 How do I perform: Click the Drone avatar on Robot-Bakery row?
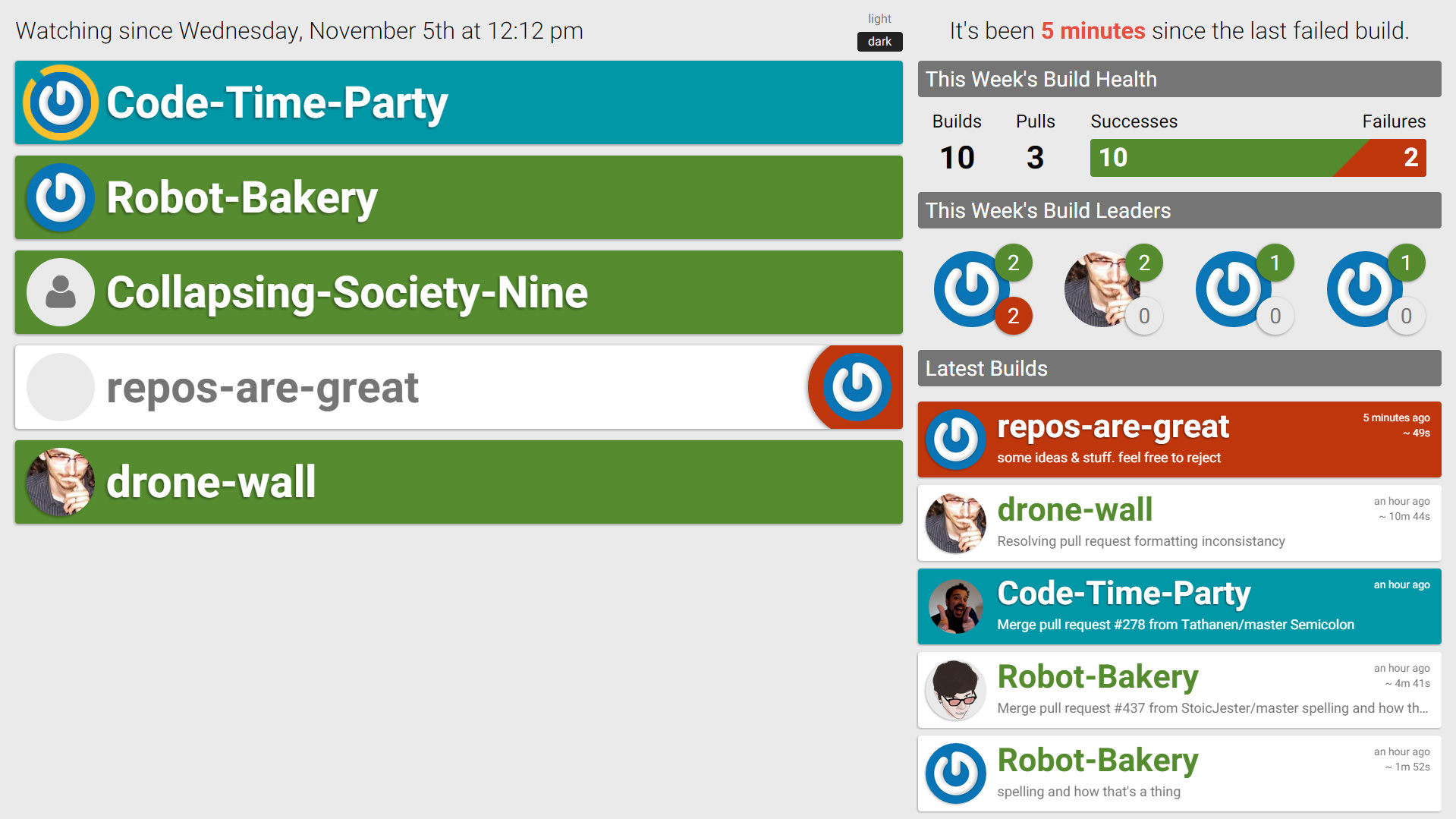(61, 197)
